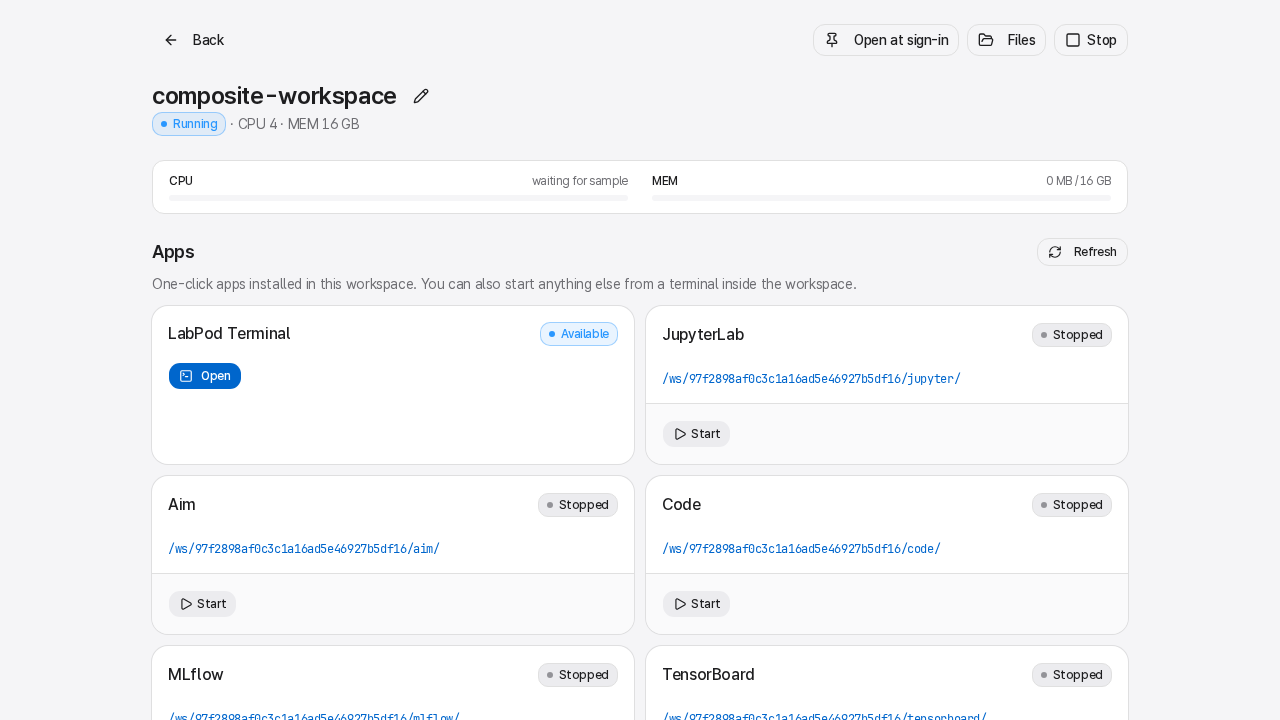Go back using the Back button

coord(194,40)
